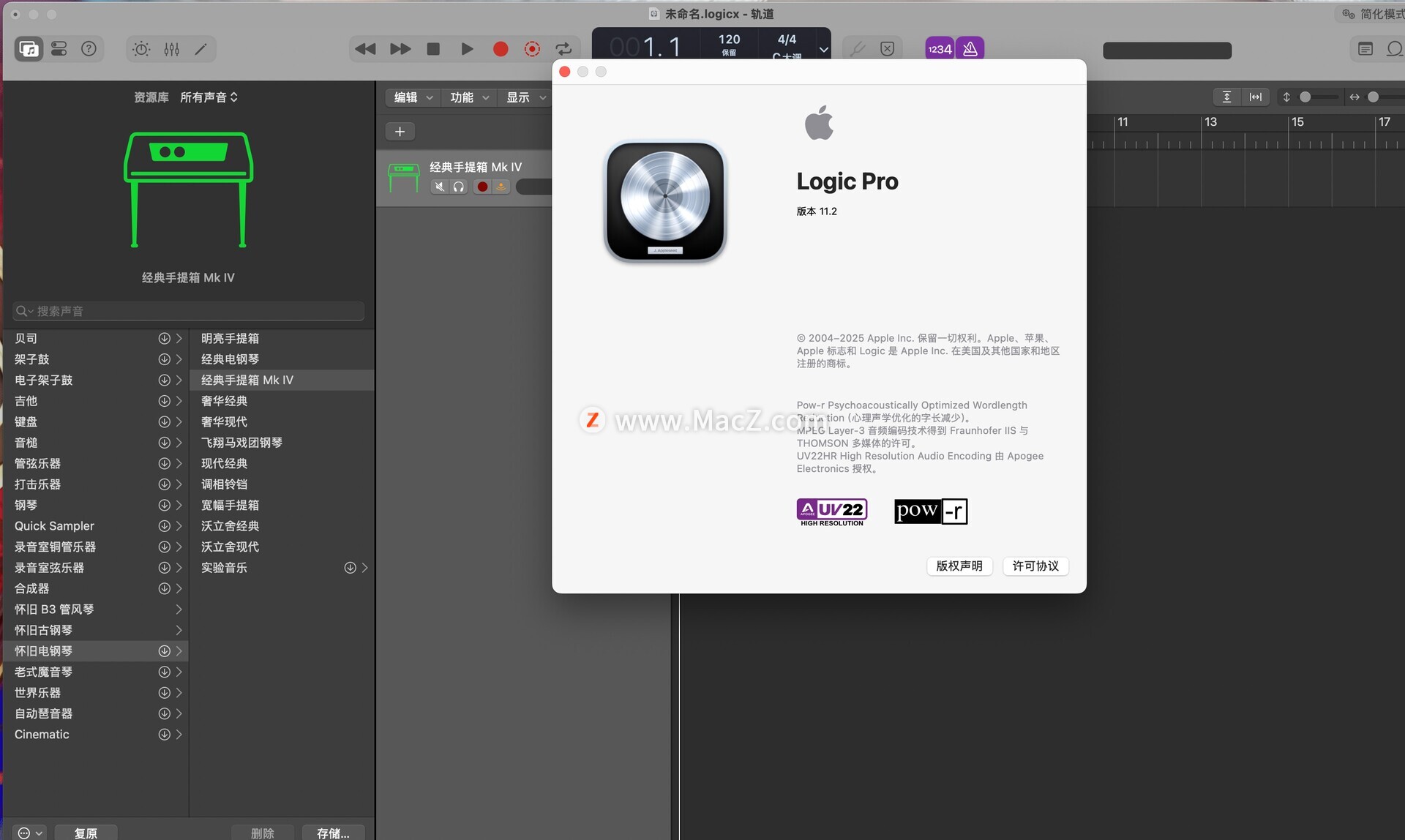Expand the 吉他 category arrow

(179, 401)
